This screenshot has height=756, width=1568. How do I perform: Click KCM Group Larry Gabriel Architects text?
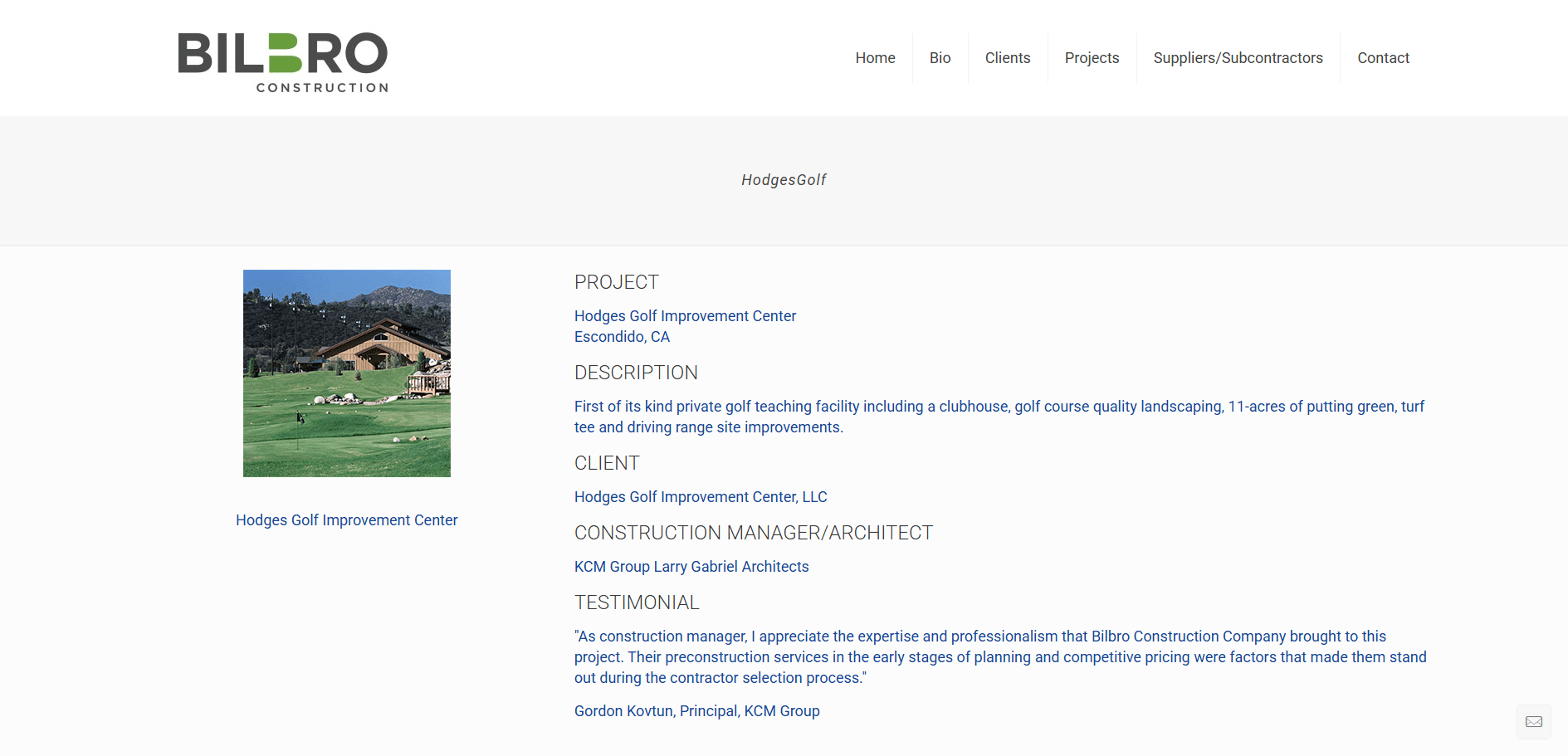click(x=691, y=567)
